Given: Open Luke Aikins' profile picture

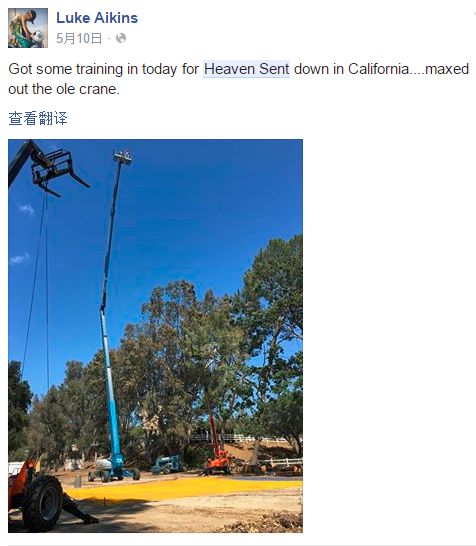Looking at the screenshot, I should (28, 28).
